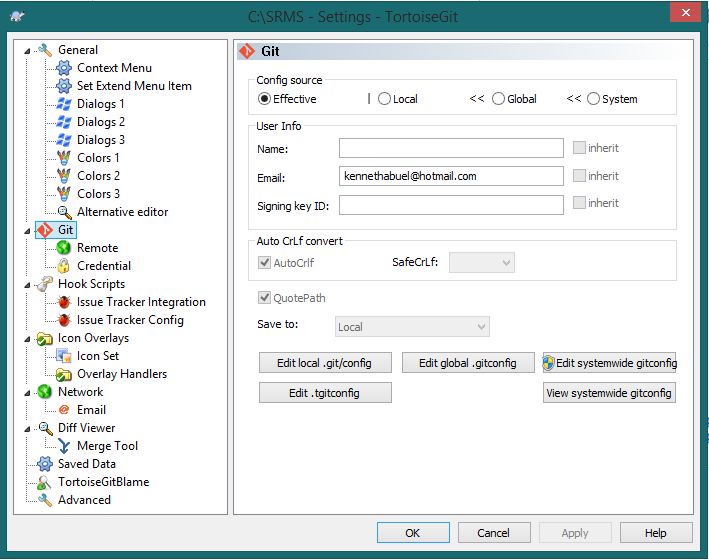Click the Dialogs 1 window icon
709x560 pixels.
click(64, 104)
